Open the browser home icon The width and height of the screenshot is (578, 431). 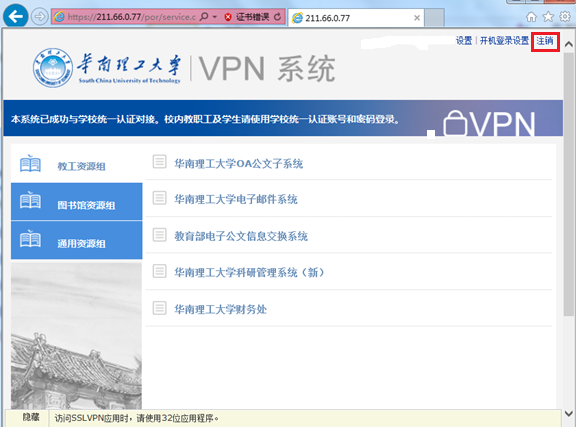(x=531, y=17)
